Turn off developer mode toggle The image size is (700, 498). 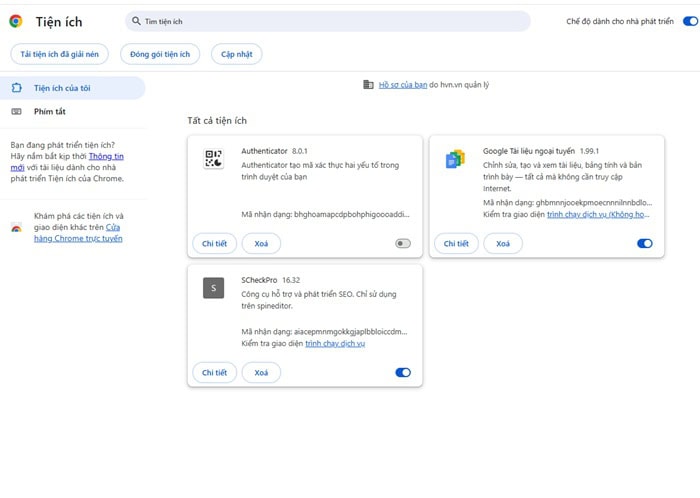[x=690, y=21]
